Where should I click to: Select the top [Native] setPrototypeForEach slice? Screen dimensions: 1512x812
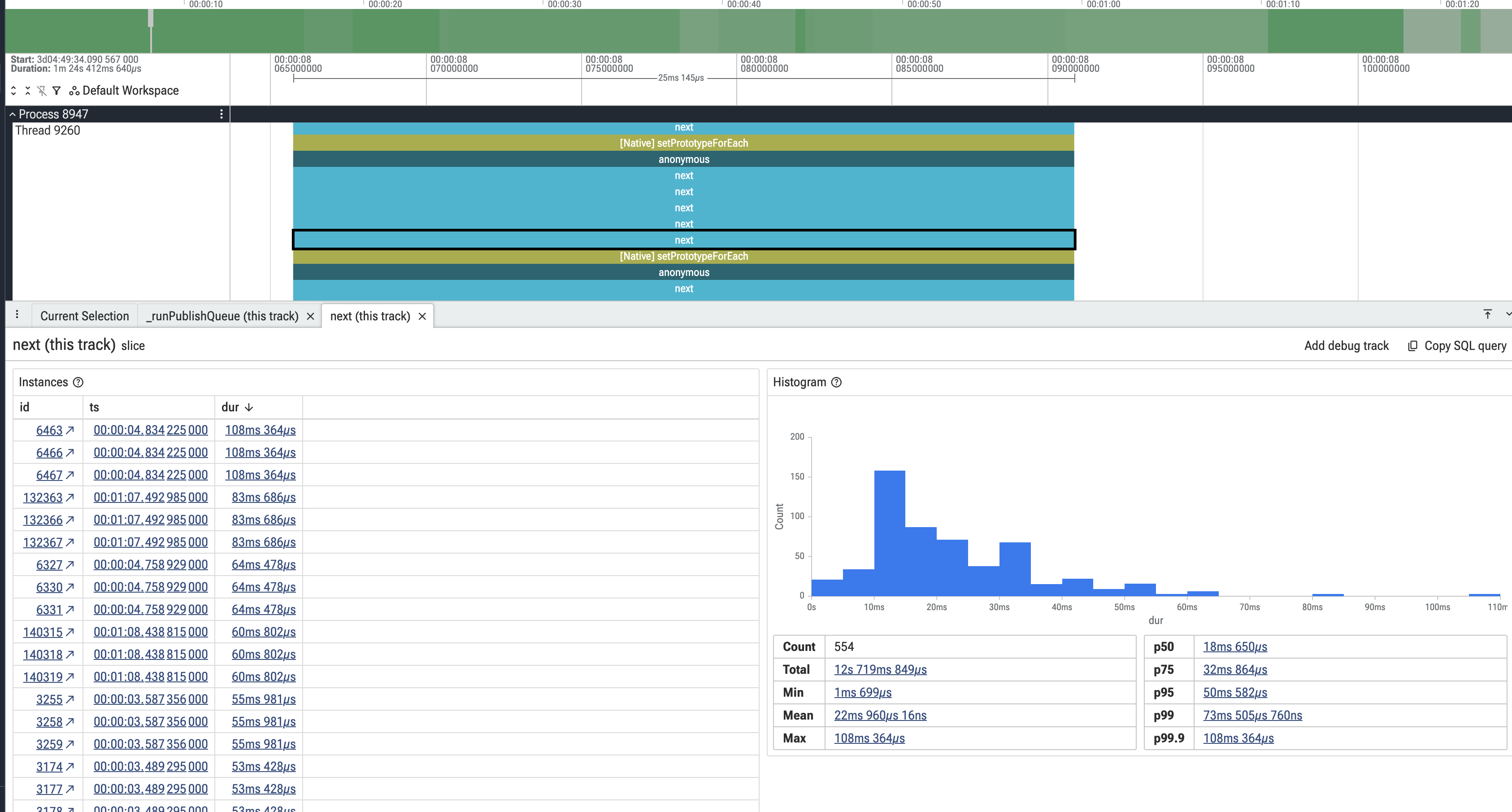(x=684, y=143)
